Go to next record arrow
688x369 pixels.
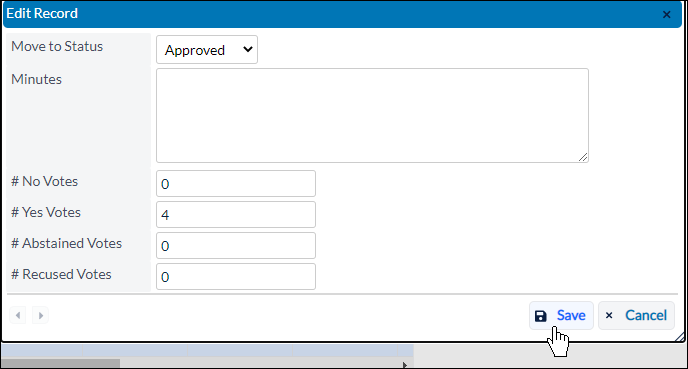(41, 315)
